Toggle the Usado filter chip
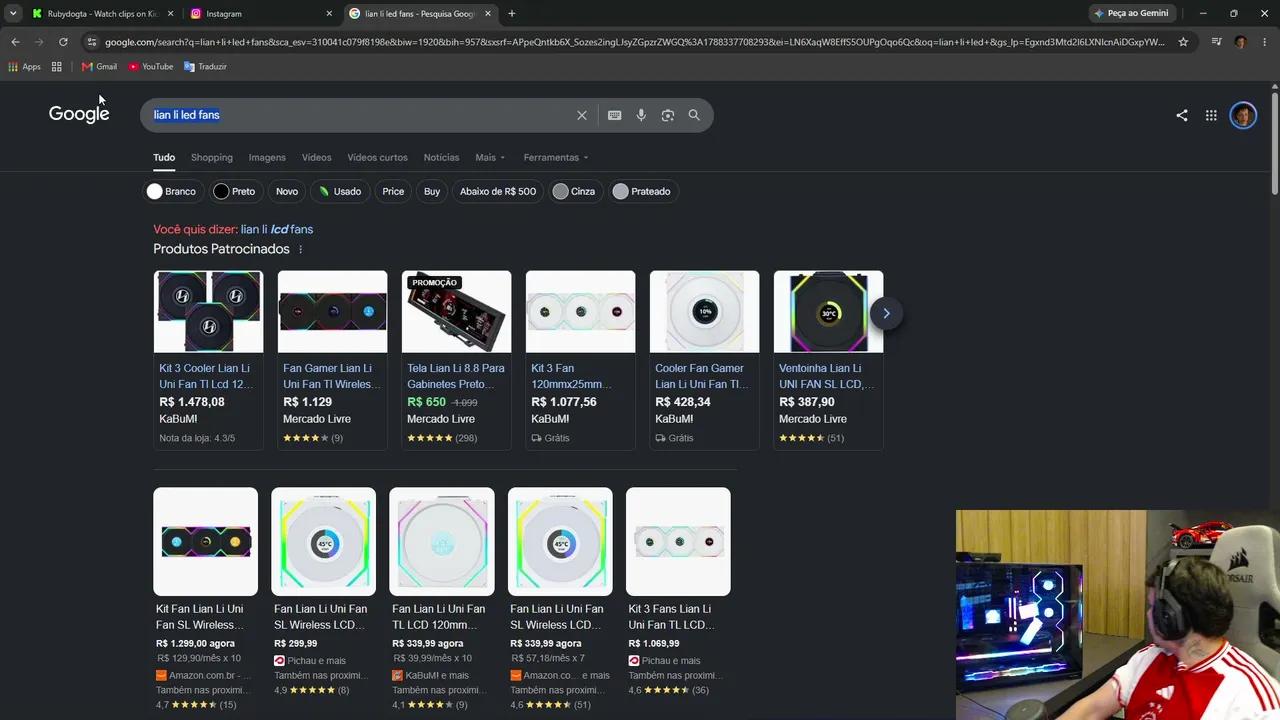Viewport: 1280px width, 720px height. [340, 191]
